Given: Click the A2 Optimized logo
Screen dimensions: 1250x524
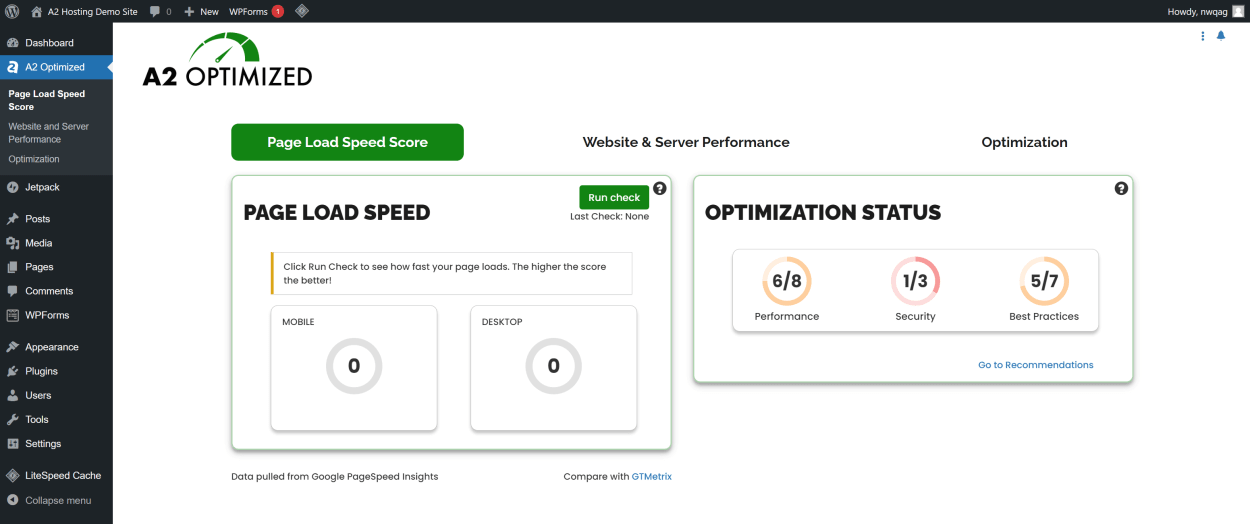Looking at the screenshot, I should tap(227, 61).
